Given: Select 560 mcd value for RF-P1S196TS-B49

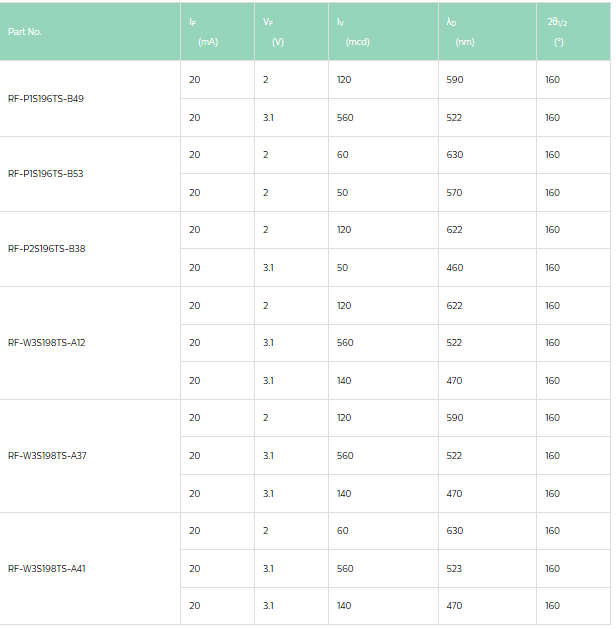Looking at the screenshot, I should coord(345,117).
